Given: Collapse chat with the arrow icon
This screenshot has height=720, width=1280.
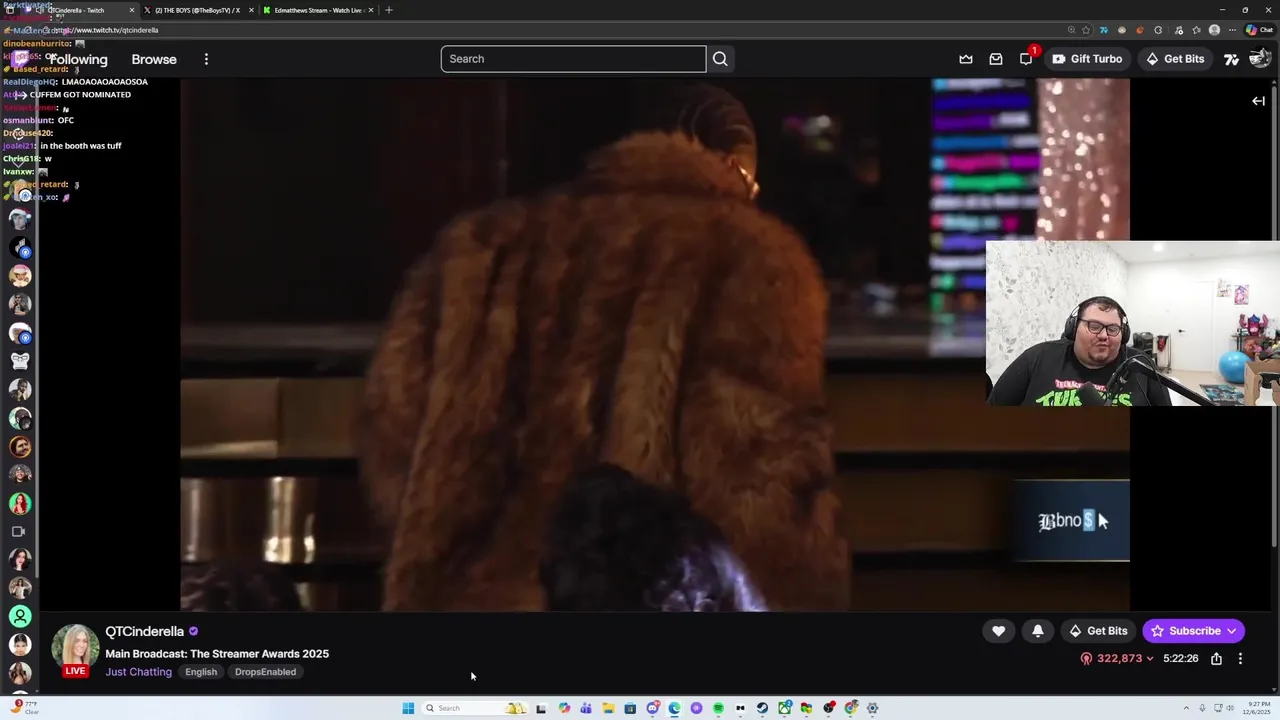Looking at the screenshot, I should [x=1259, y=101].
